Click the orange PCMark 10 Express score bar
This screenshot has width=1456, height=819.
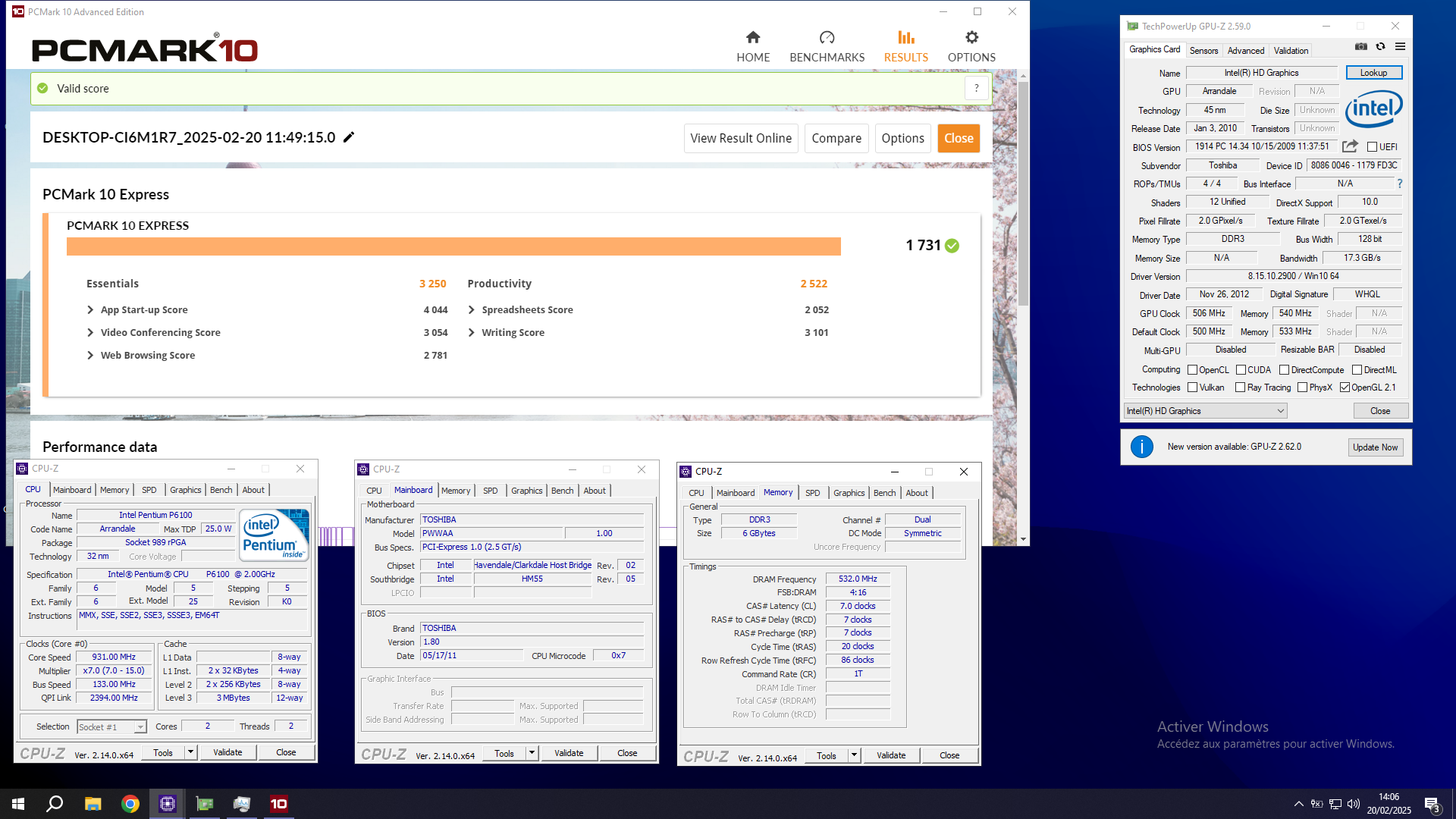[453, 246]
